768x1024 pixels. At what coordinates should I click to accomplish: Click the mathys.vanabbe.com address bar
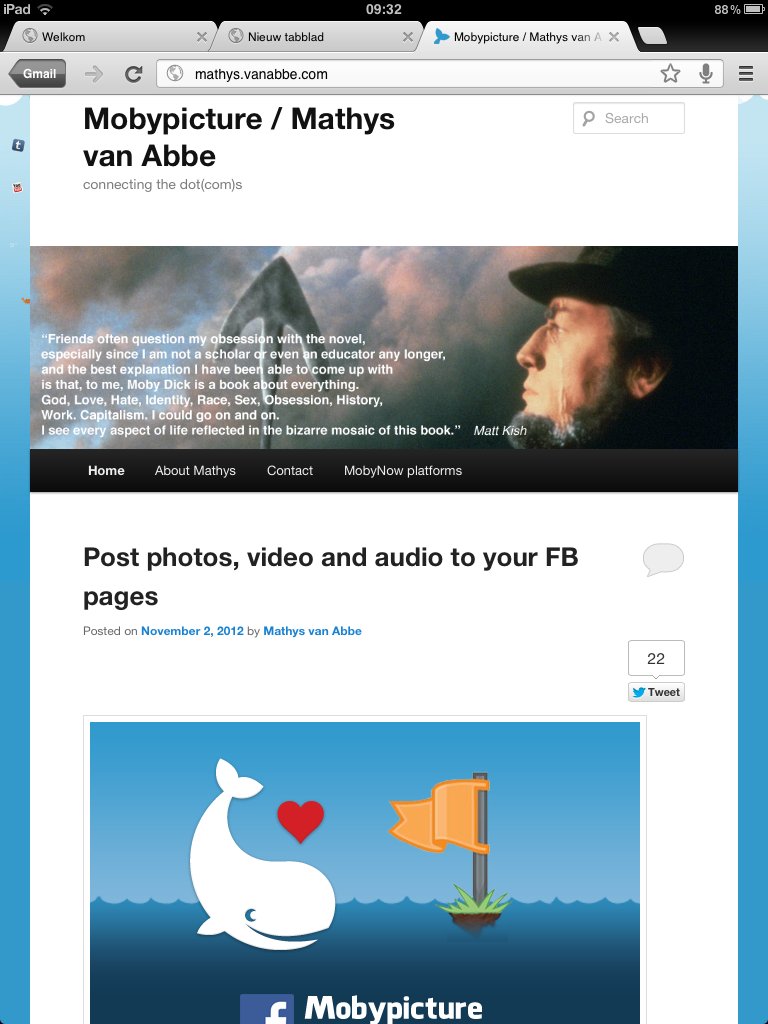point(413,74)
